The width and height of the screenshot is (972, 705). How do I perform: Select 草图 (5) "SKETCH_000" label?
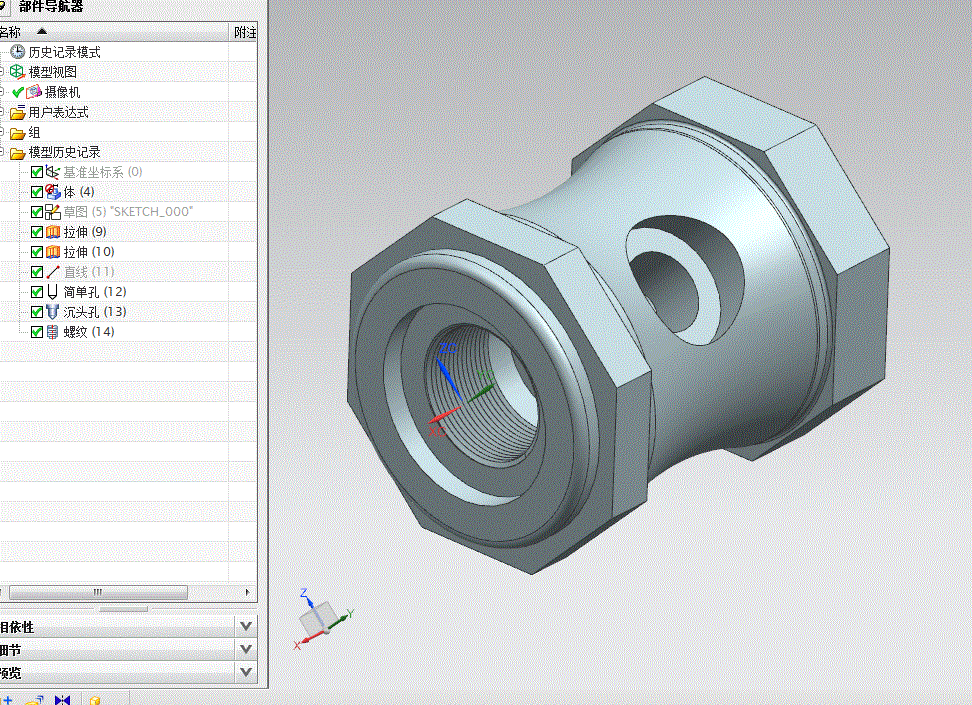[128, 212]
